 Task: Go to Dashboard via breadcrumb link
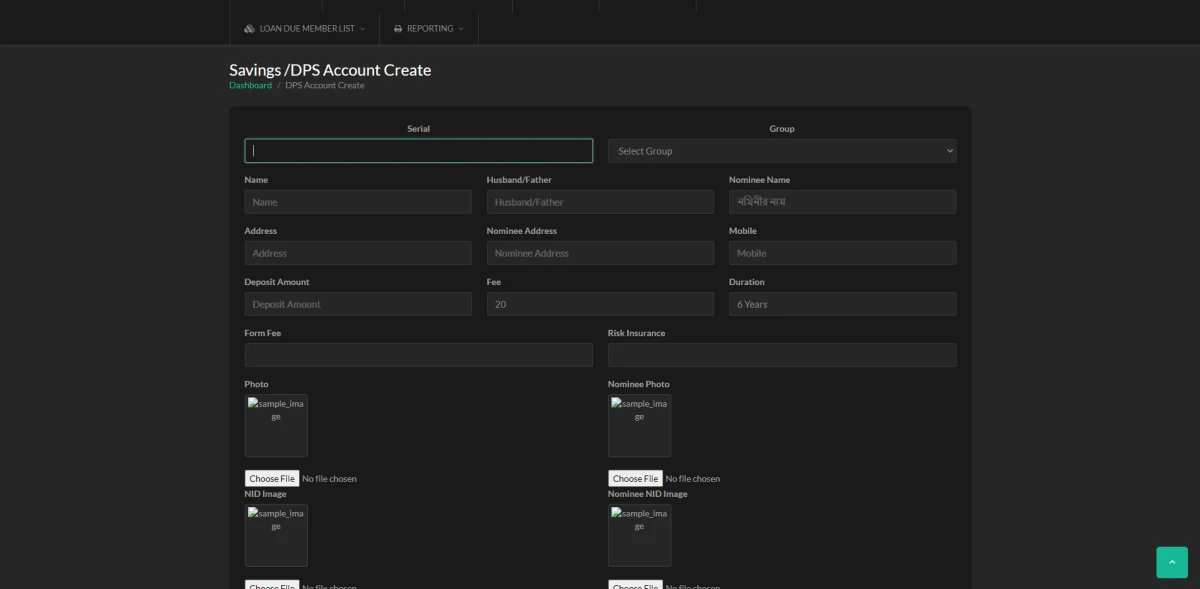[250, 86]
